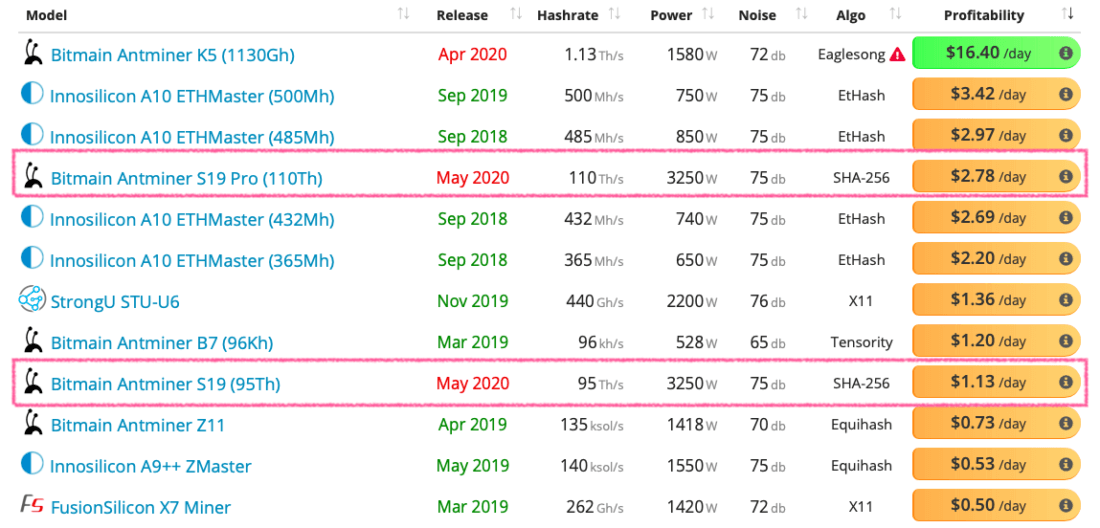Screen dimensions: 1100x528
Task: Click info icon on $3.42/day badge
Action: [1065, 95]
